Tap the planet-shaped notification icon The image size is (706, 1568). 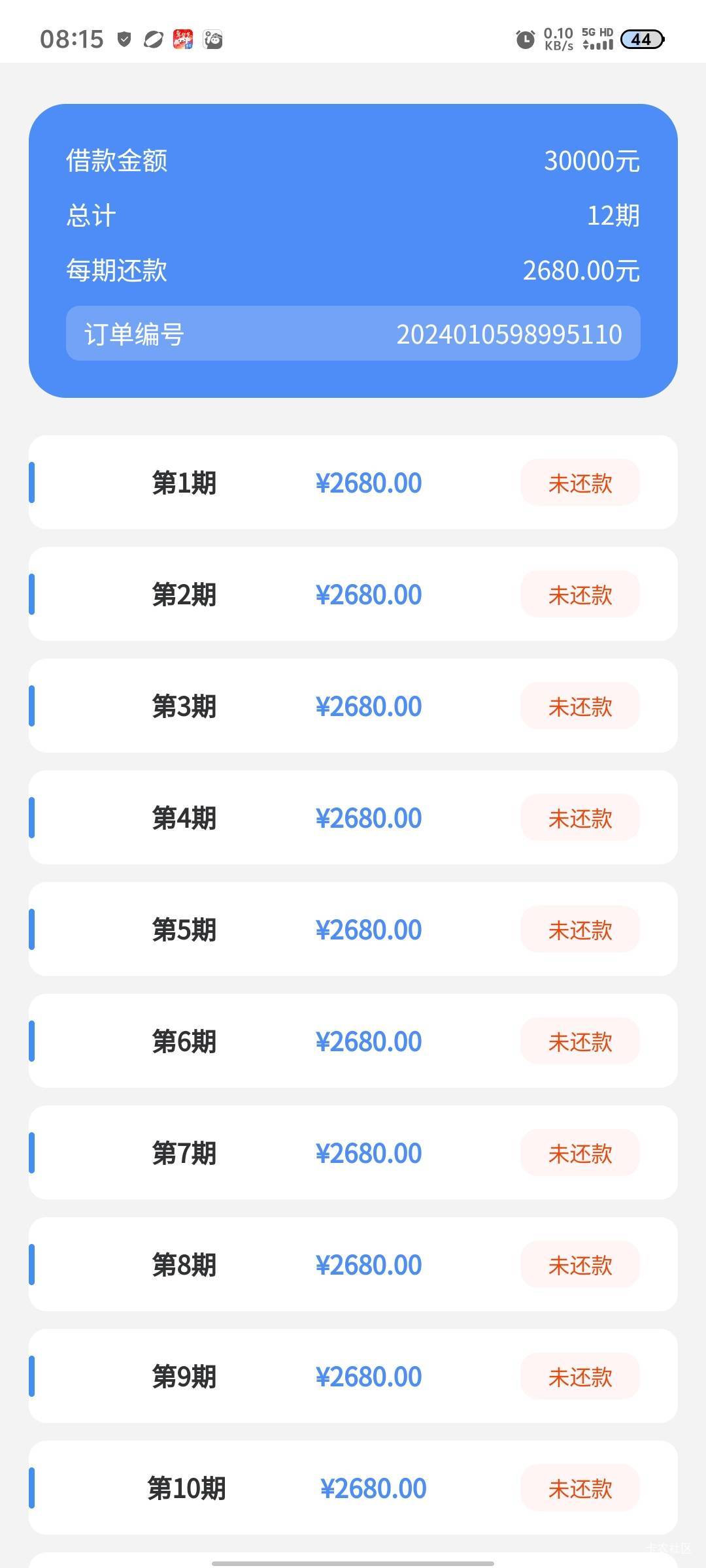pyautogui.click(x=153, y=39)
